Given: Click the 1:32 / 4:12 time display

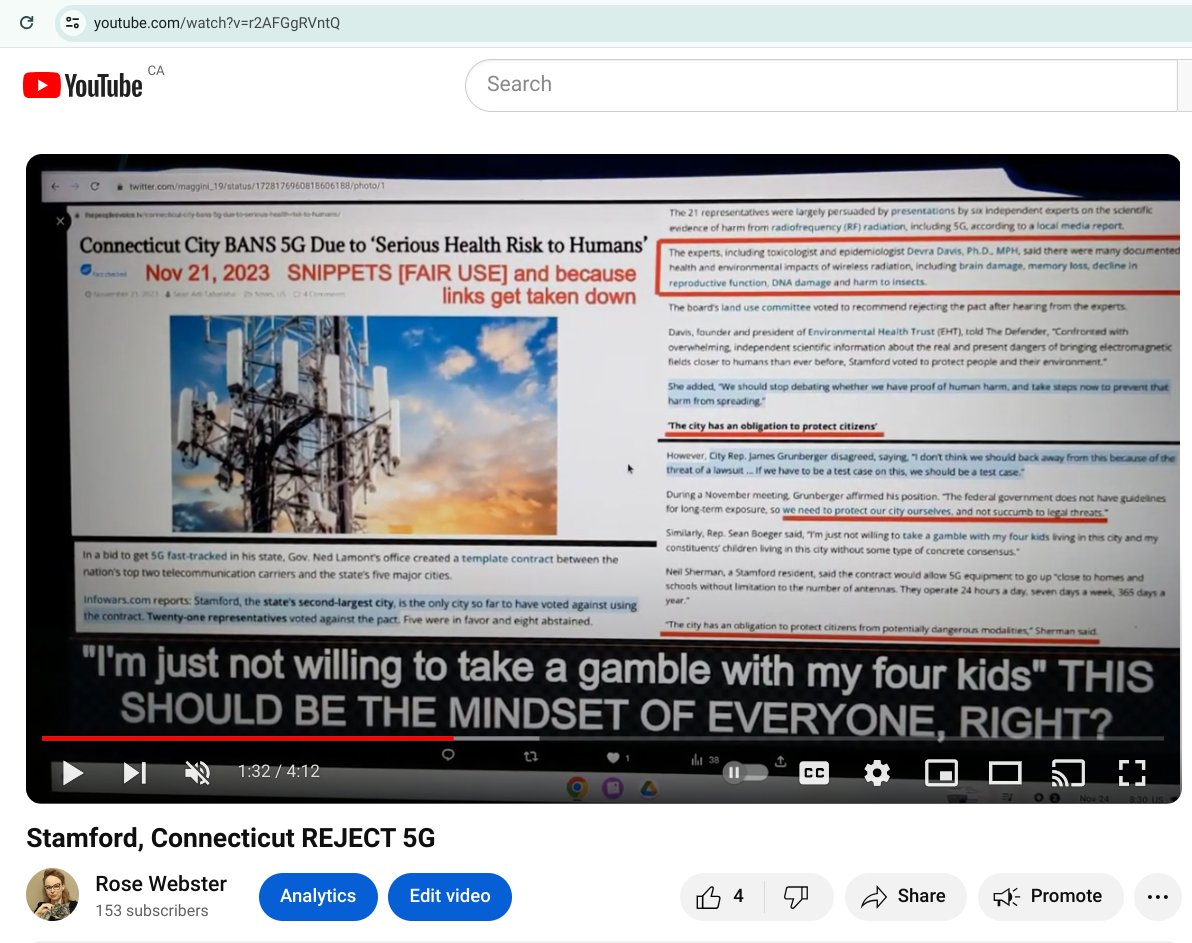Looking at the screenshot, I should tap(278, 771).
